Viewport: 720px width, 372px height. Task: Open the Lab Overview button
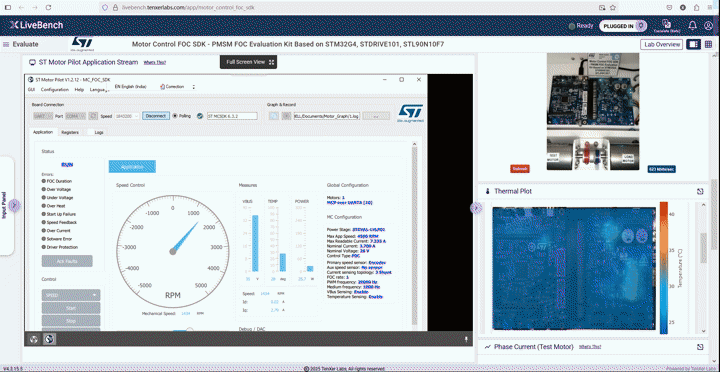click(662, 45)
